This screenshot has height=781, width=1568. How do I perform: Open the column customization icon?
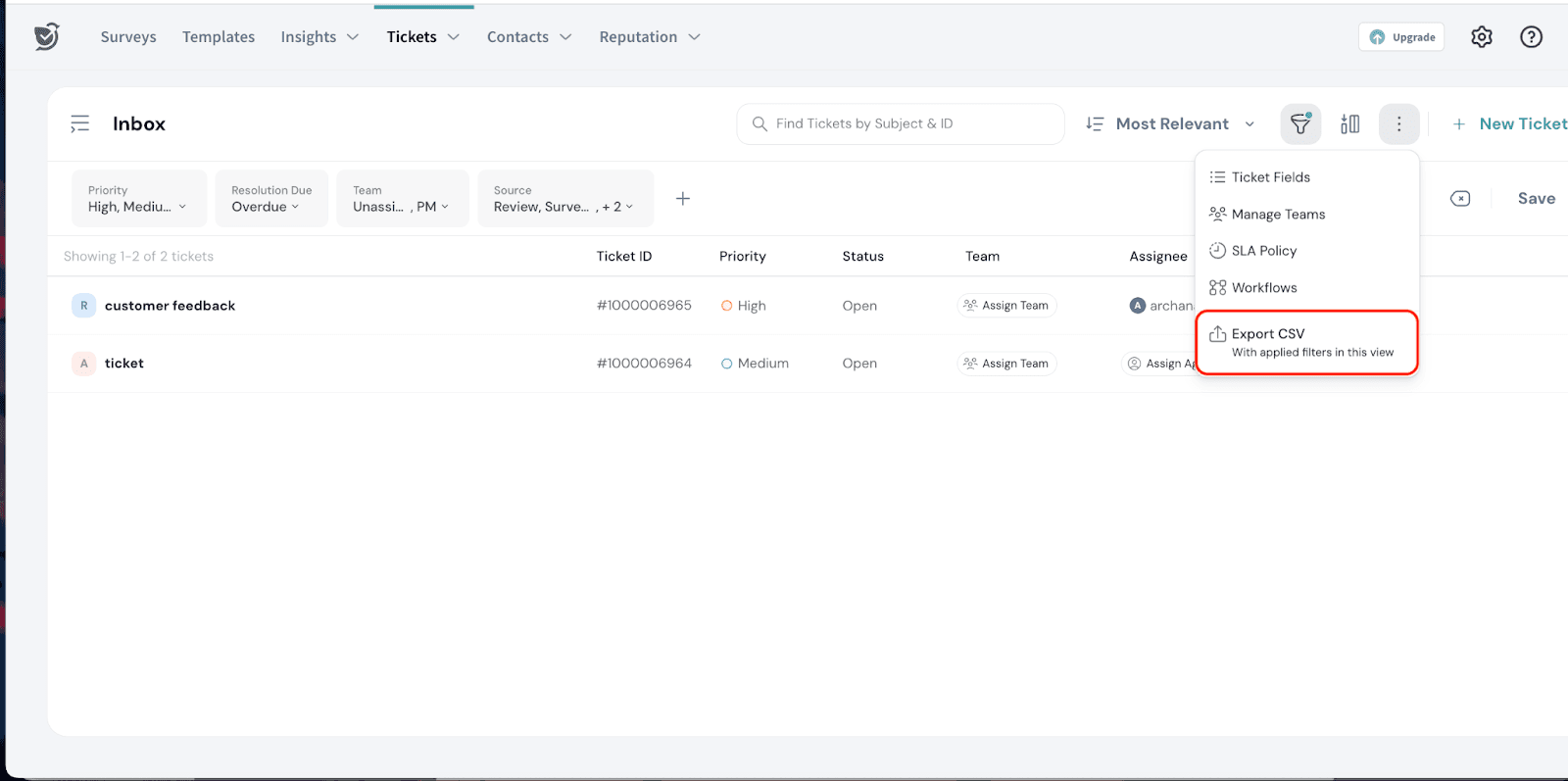1350,124
